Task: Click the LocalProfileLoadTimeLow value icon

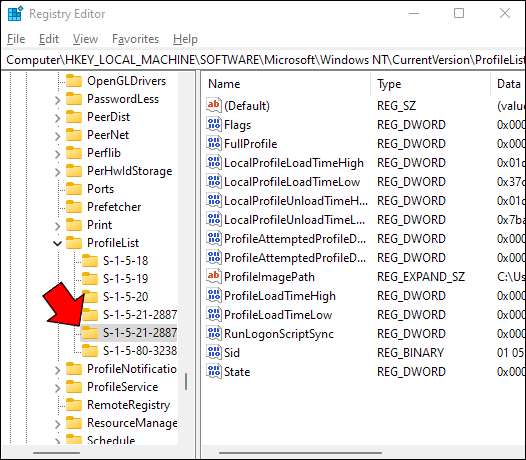Action: pos(214,182)
